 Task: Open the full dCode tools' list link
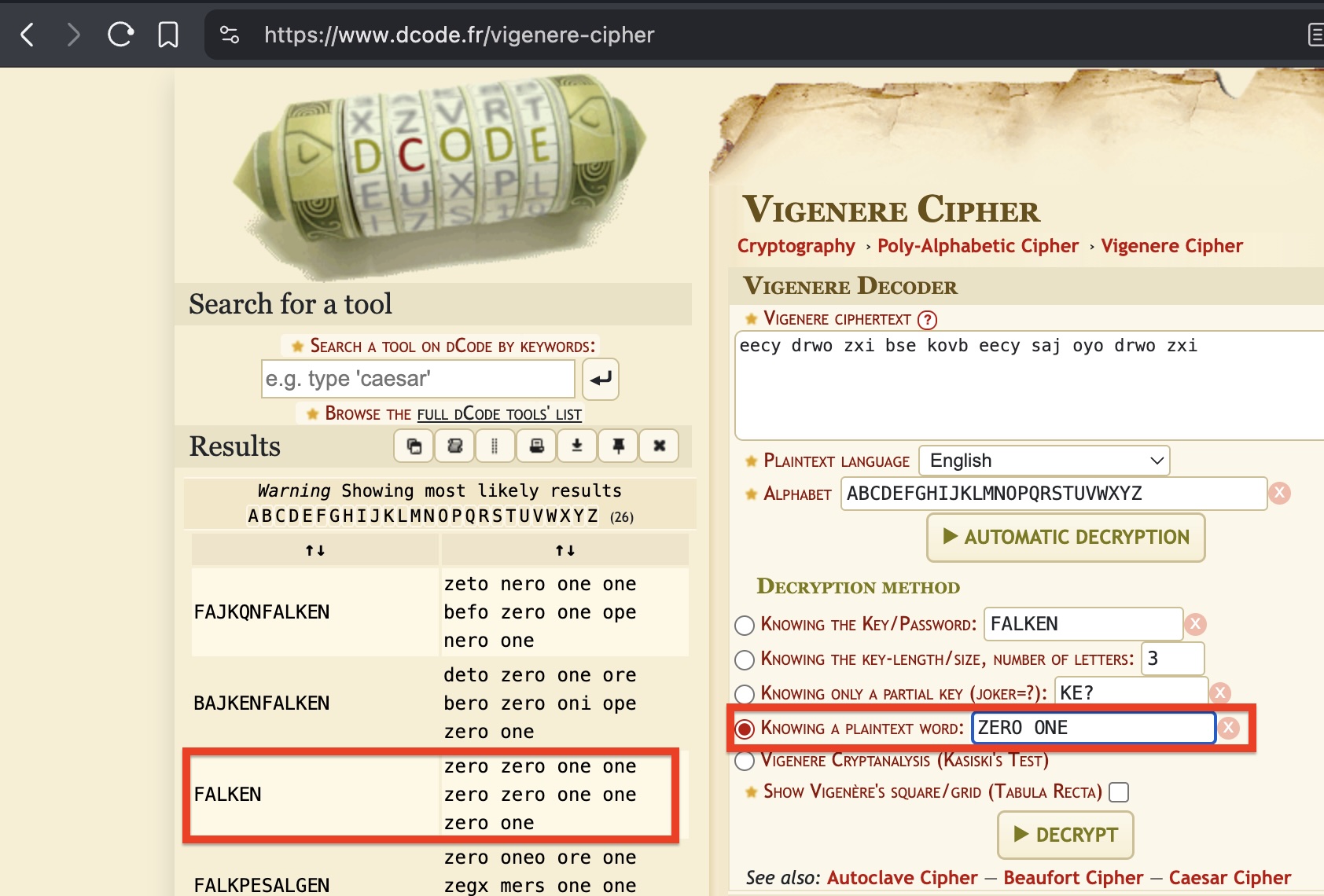[x=499, y=414]
